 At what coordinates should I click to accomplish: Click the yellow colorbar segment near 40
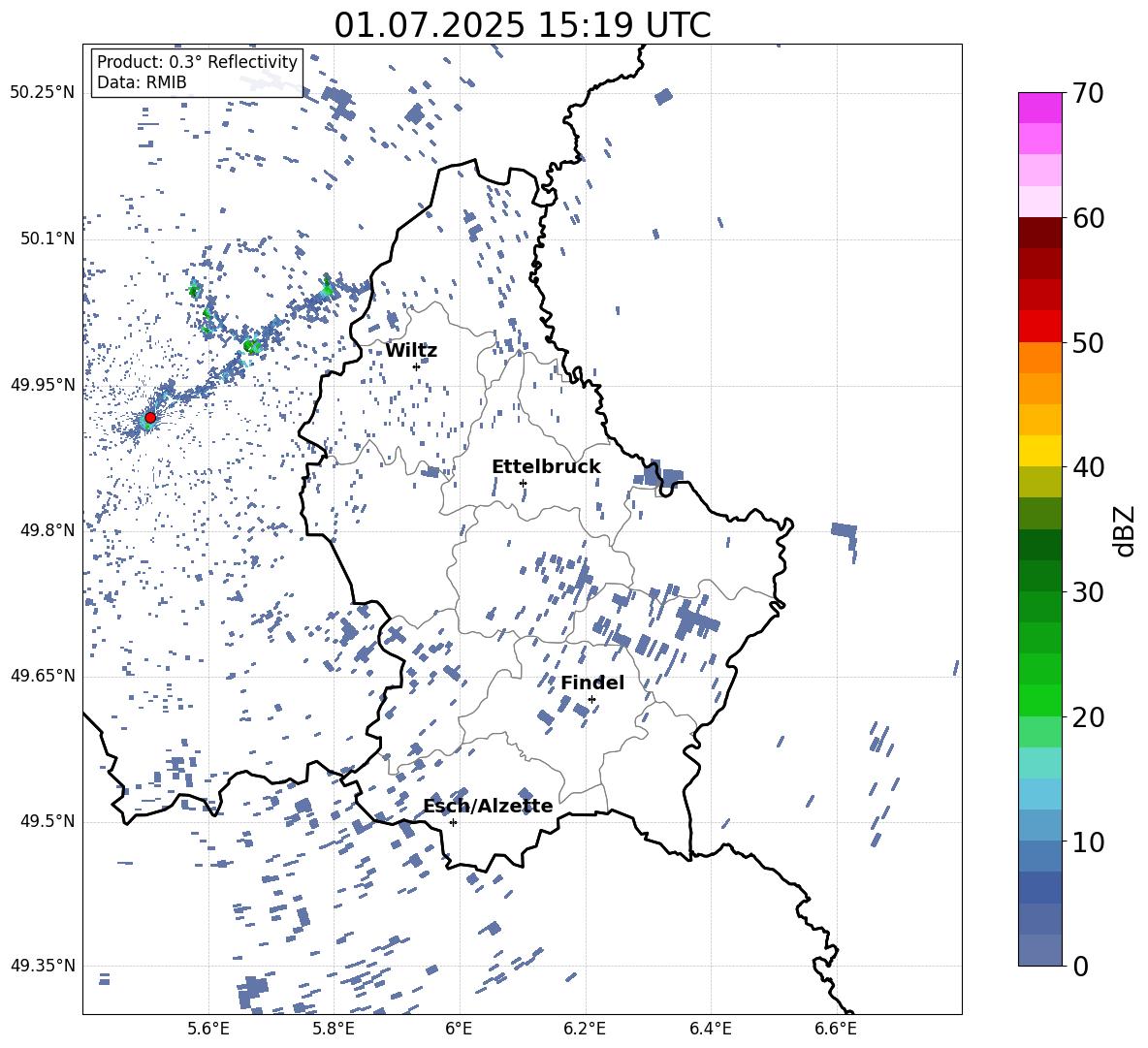(1039, 452)
